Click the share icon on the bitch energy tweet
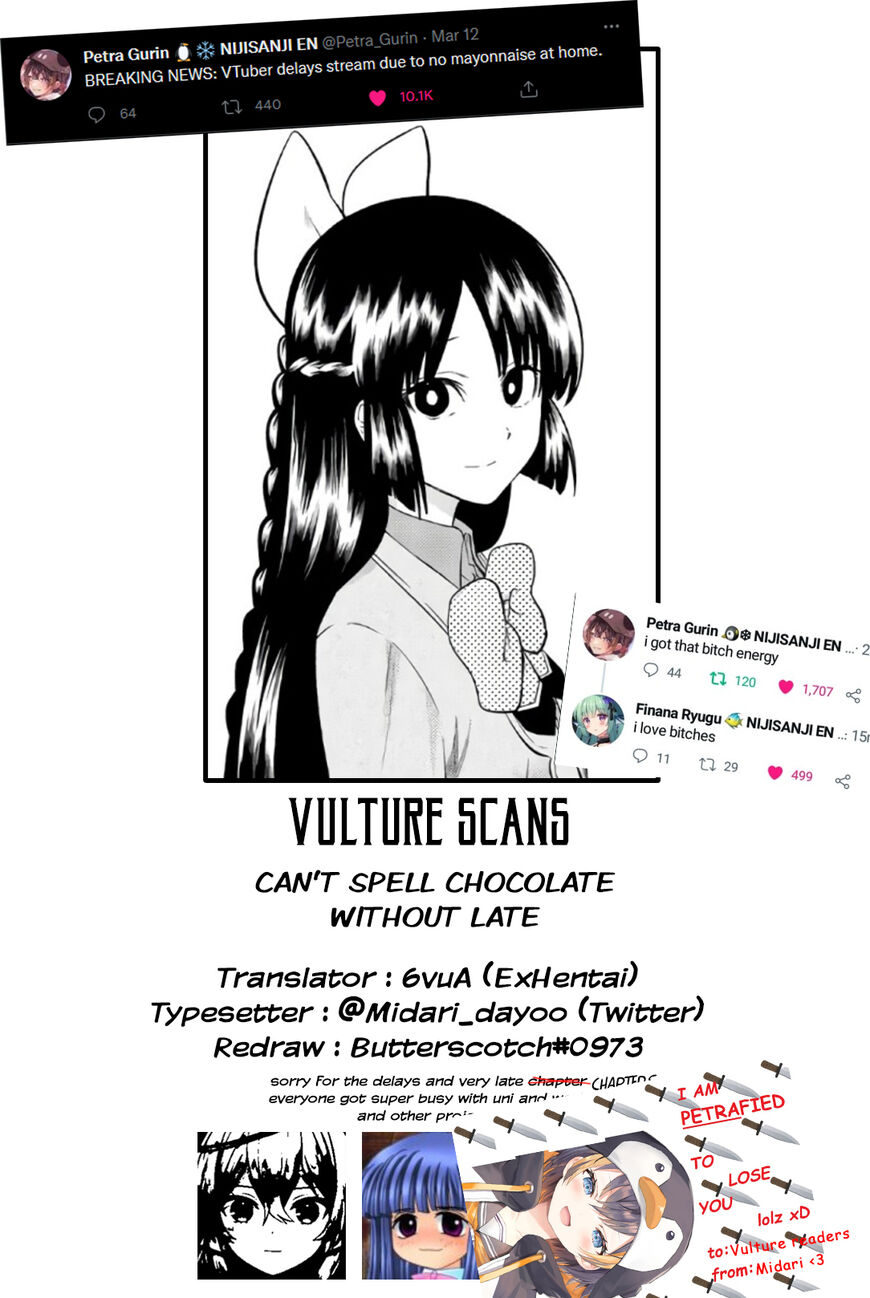The height and width of the screenshot is (1298, 870). (x=853, y=695)
